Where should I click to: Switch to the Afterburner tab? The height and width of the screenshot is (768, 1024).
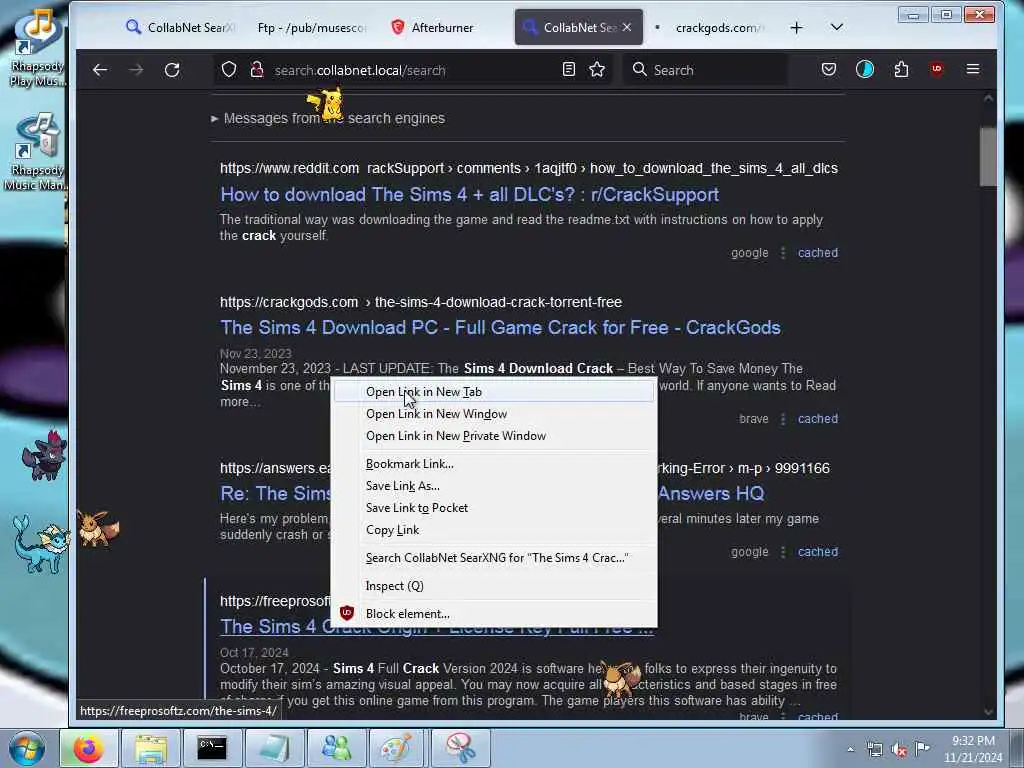click(x=442, y=27)
